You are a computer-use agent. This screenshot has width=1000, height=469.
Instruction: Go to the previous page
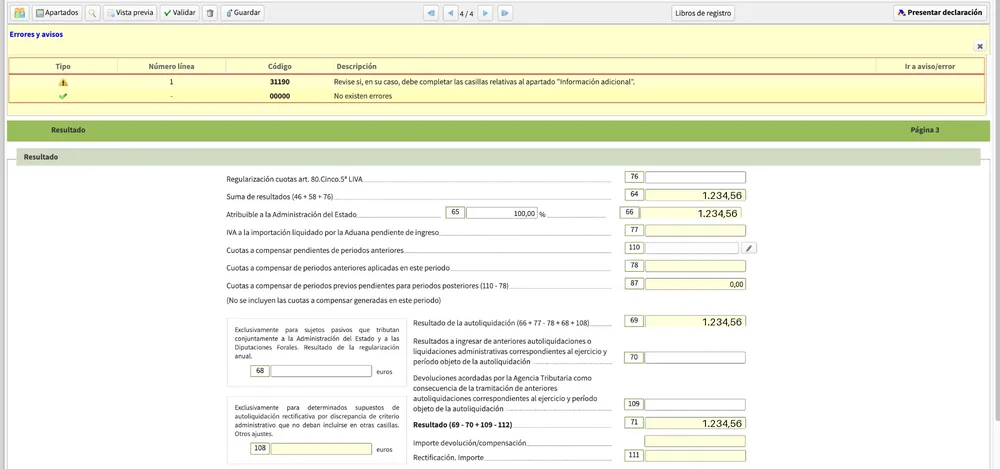point(450,13)
